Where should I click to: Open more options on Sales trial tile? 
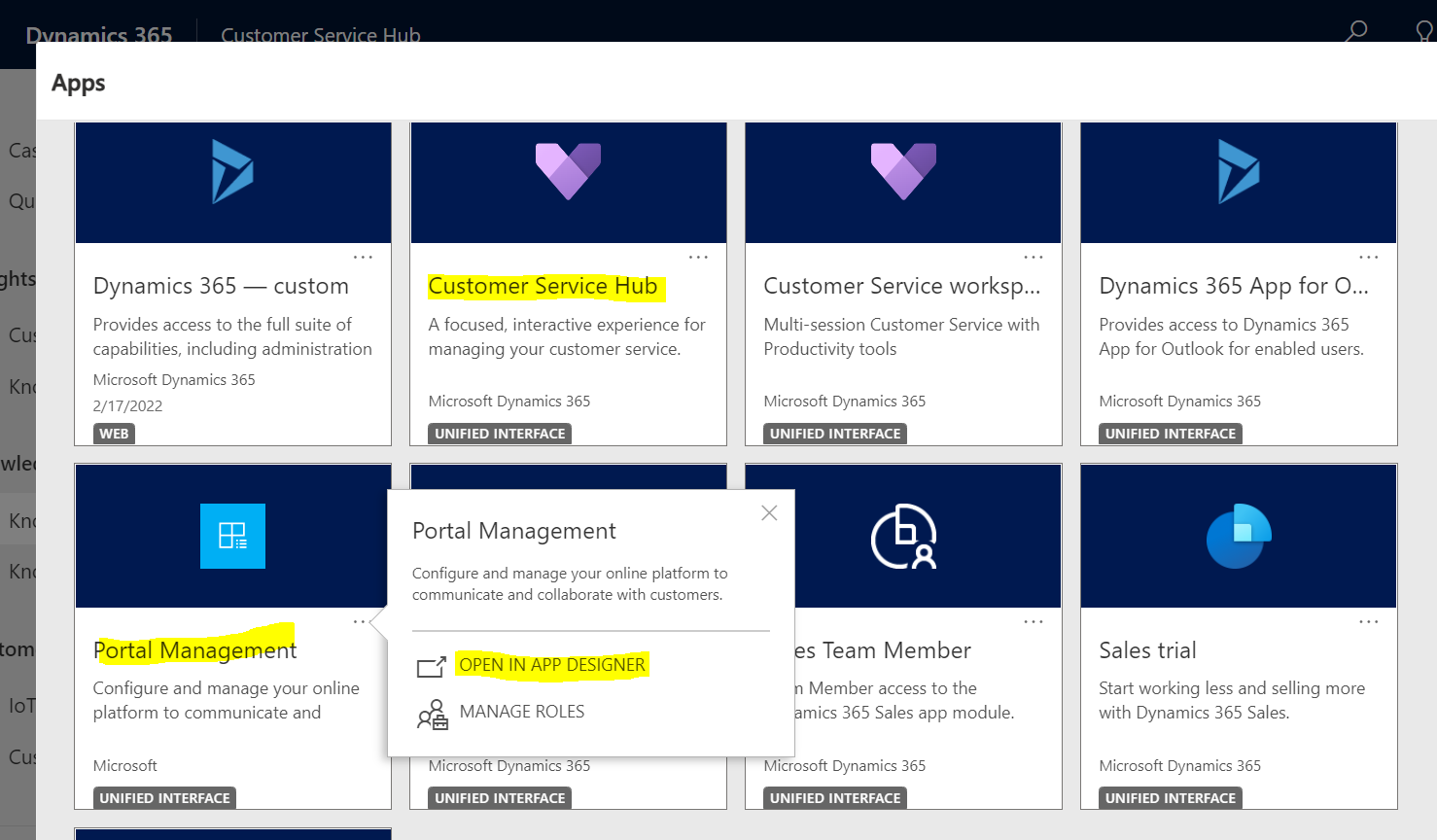click(1369, 621)
